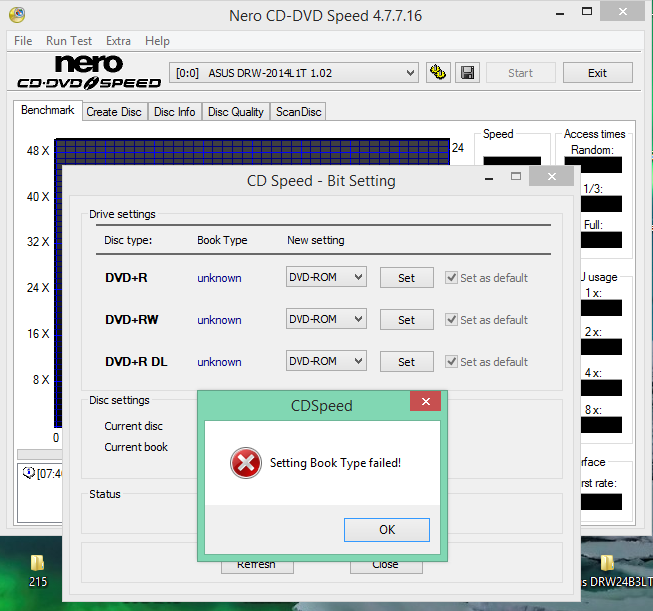The height and width of the screenshot is (611, 653).
Task: Click the floppy disk save icon
Action: pyautogui.click(x=467, y=73)
